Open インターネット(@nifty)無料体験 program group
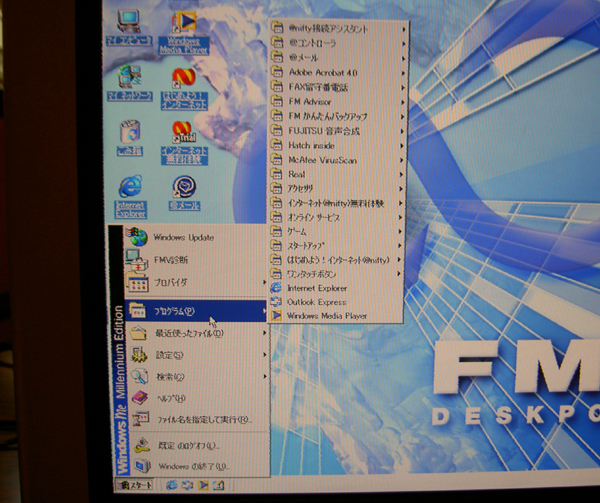This screenshot has height=503, width=600. pyautogui.click(x=336, y=203)
